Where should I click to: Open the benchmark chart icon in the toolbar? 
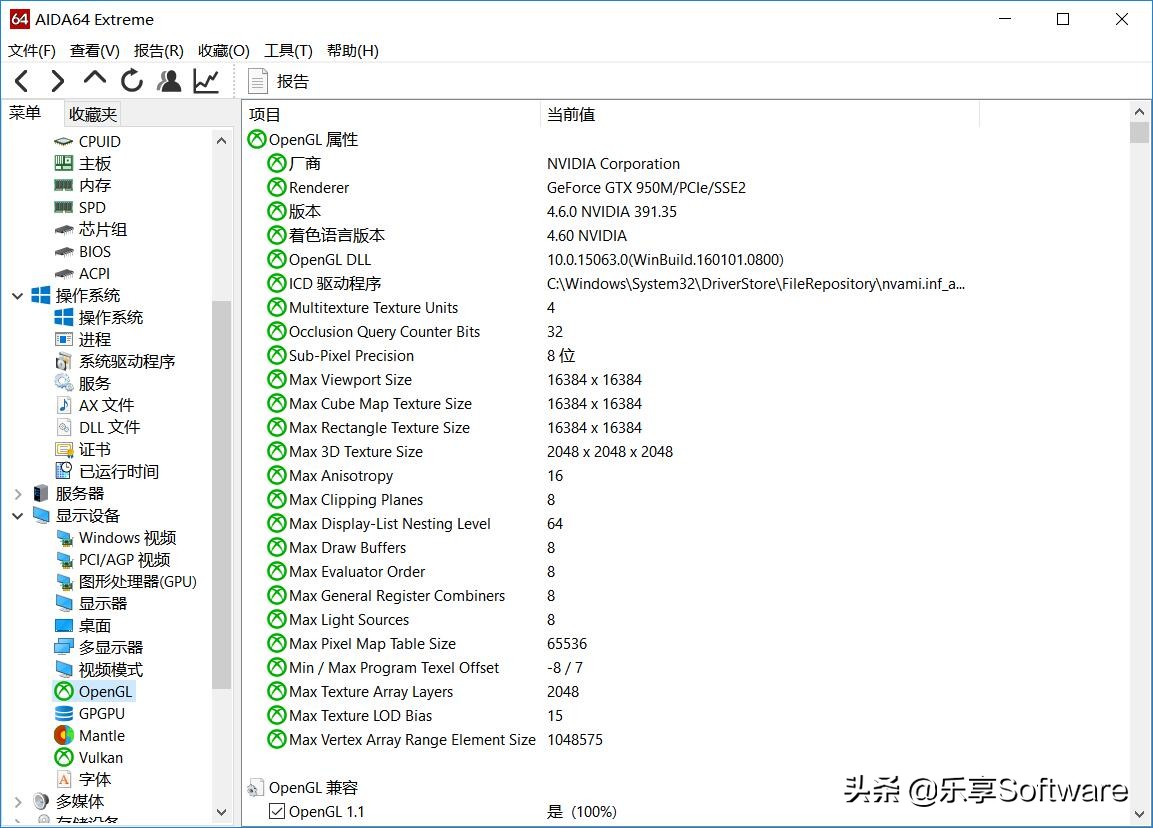point(206,80)
